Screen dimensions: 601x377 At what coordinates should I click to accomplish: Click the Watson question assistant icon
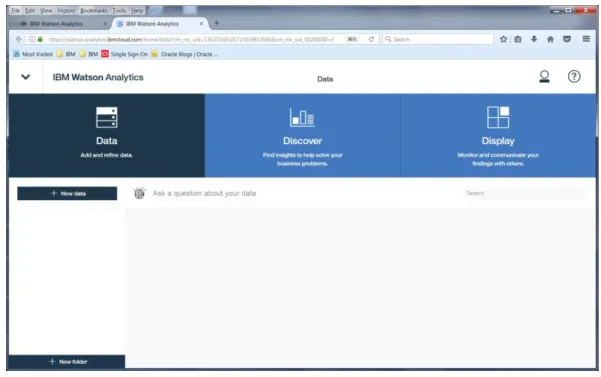point(140,193)
